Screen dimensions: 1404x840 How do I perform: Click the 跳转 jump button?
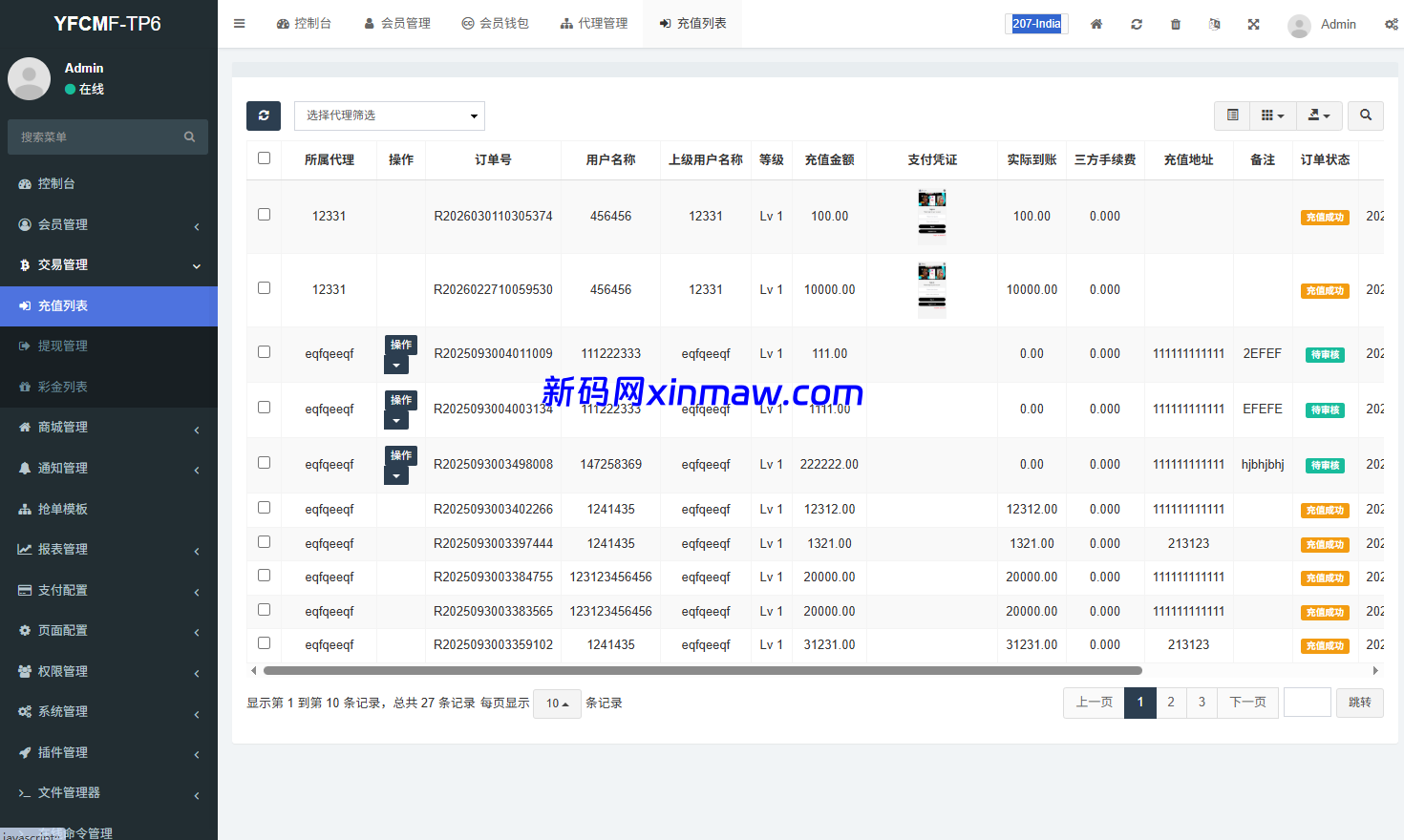tap(1359, 703)
